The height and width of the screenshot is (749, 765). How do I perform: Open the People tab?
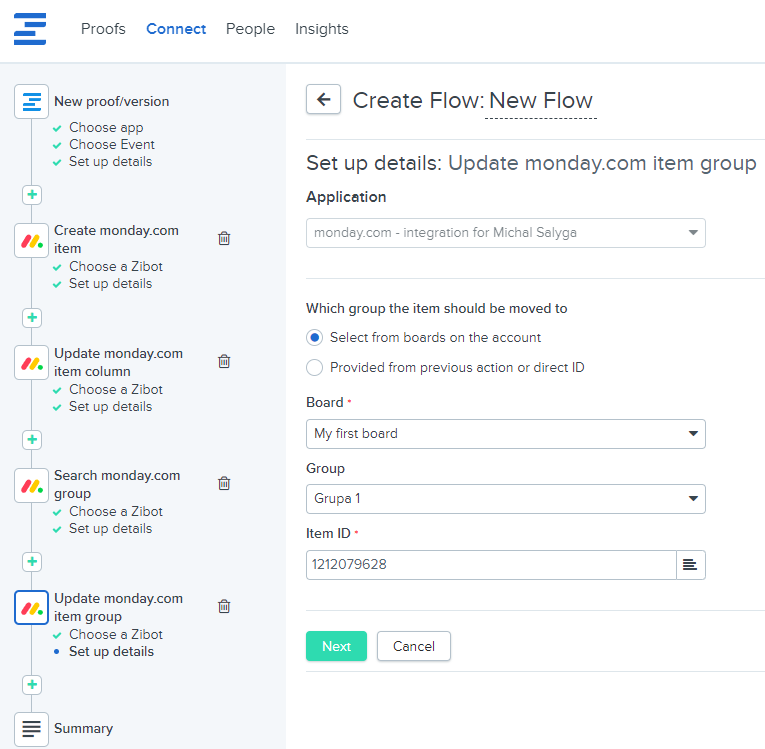250,29
